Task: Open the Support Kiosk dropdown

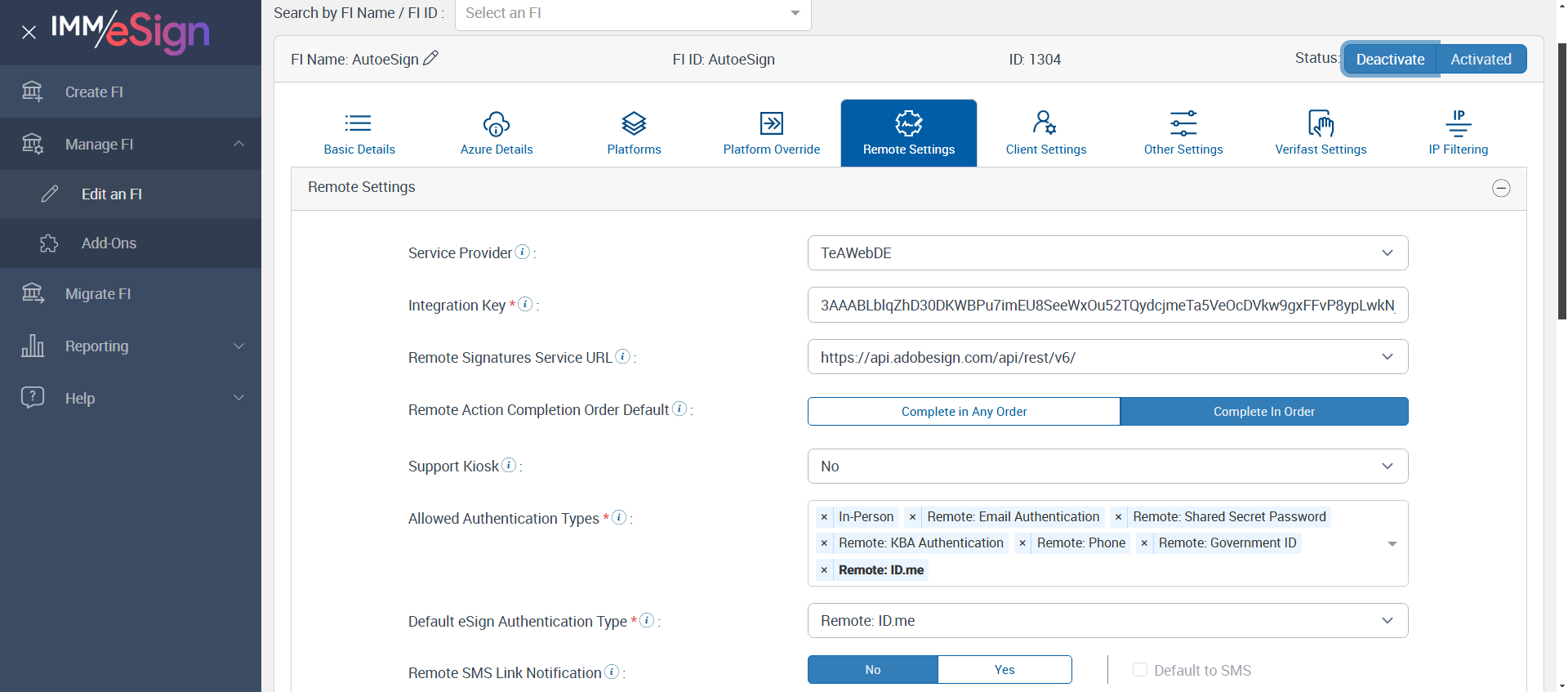Action: click(1107, 467)
